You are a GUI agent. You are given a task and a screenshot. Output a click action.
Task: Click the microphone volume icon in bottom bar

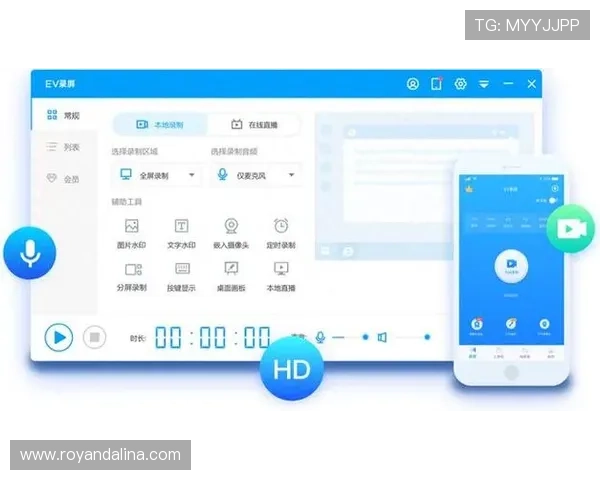(x=320, y=337)
